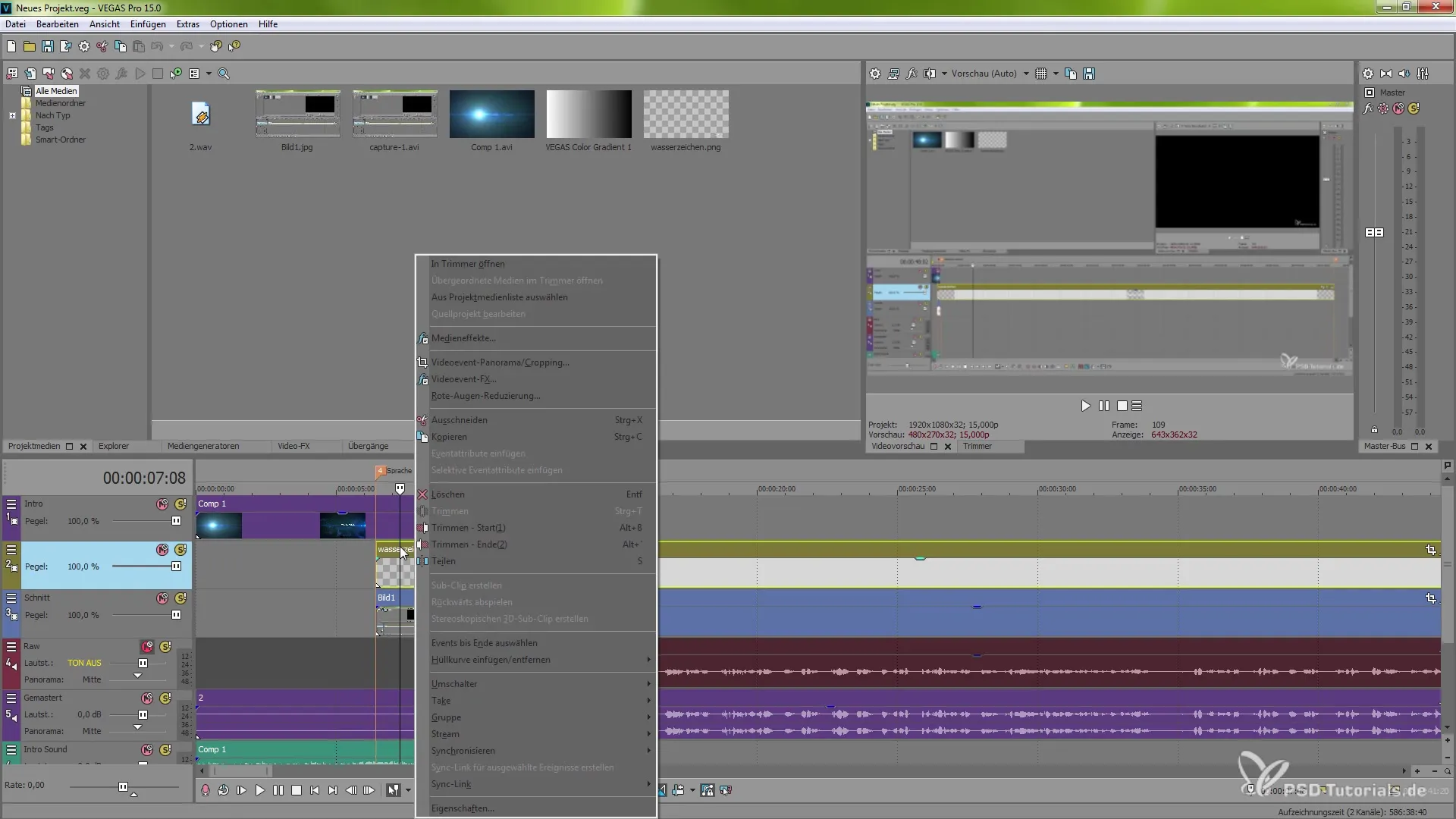Open mixing console icon in Master bus

coord(1423,74)
